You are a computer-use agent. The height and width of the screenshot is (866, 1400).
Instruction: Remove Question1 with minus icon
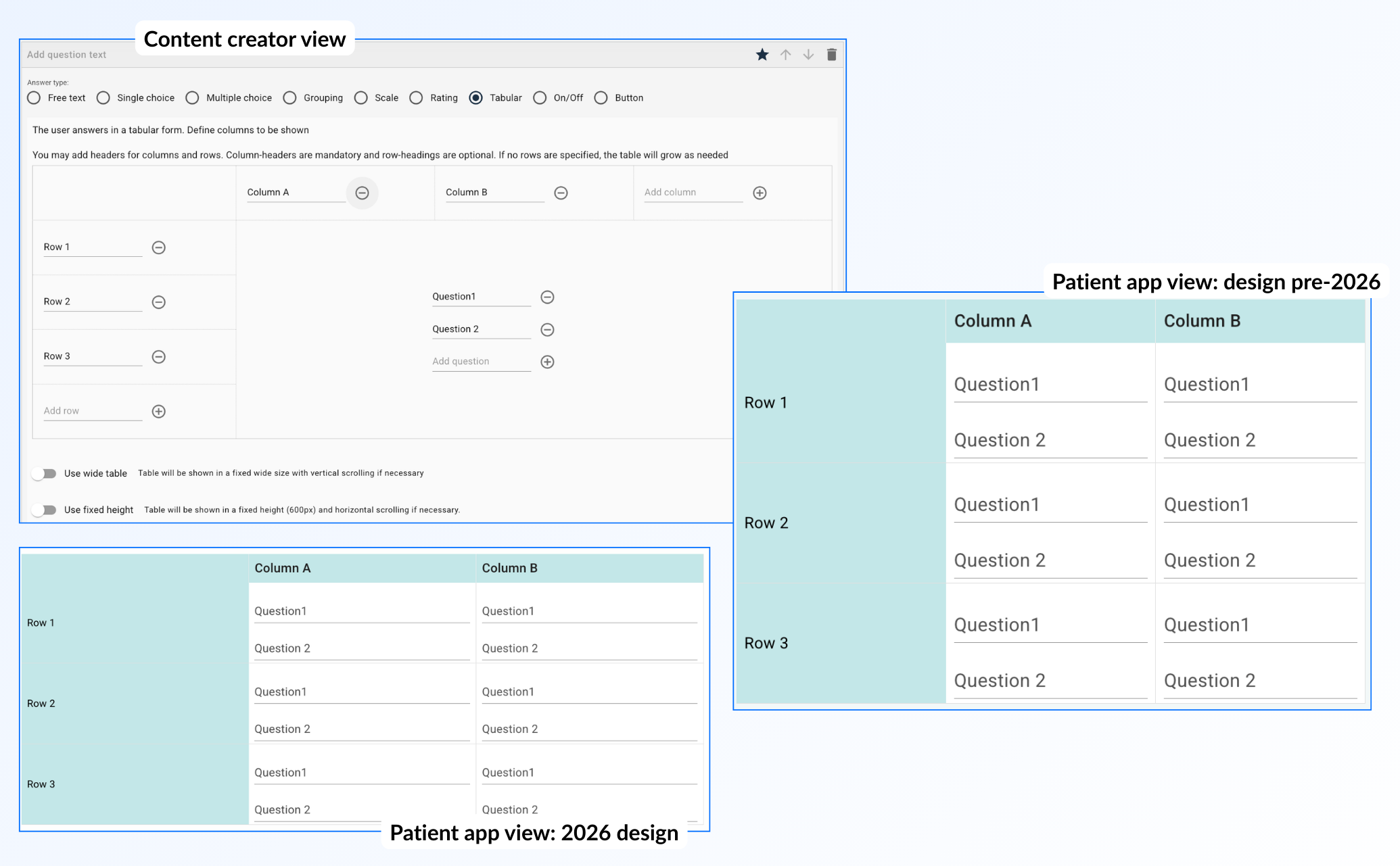click(548, 297)
